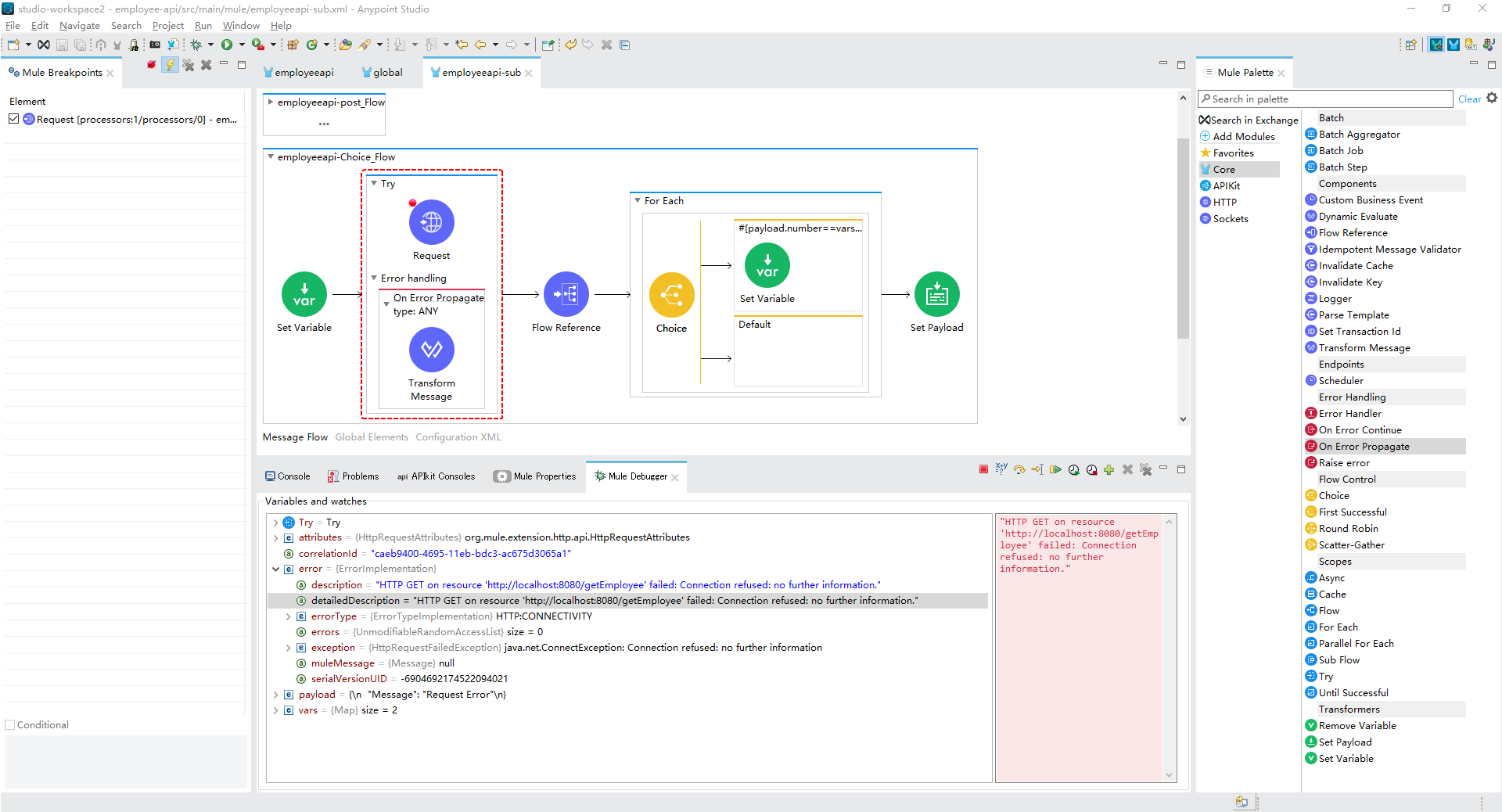Select the HTTP module in palette
This screenshot has width=1502, height=812.
(1219, 202)
